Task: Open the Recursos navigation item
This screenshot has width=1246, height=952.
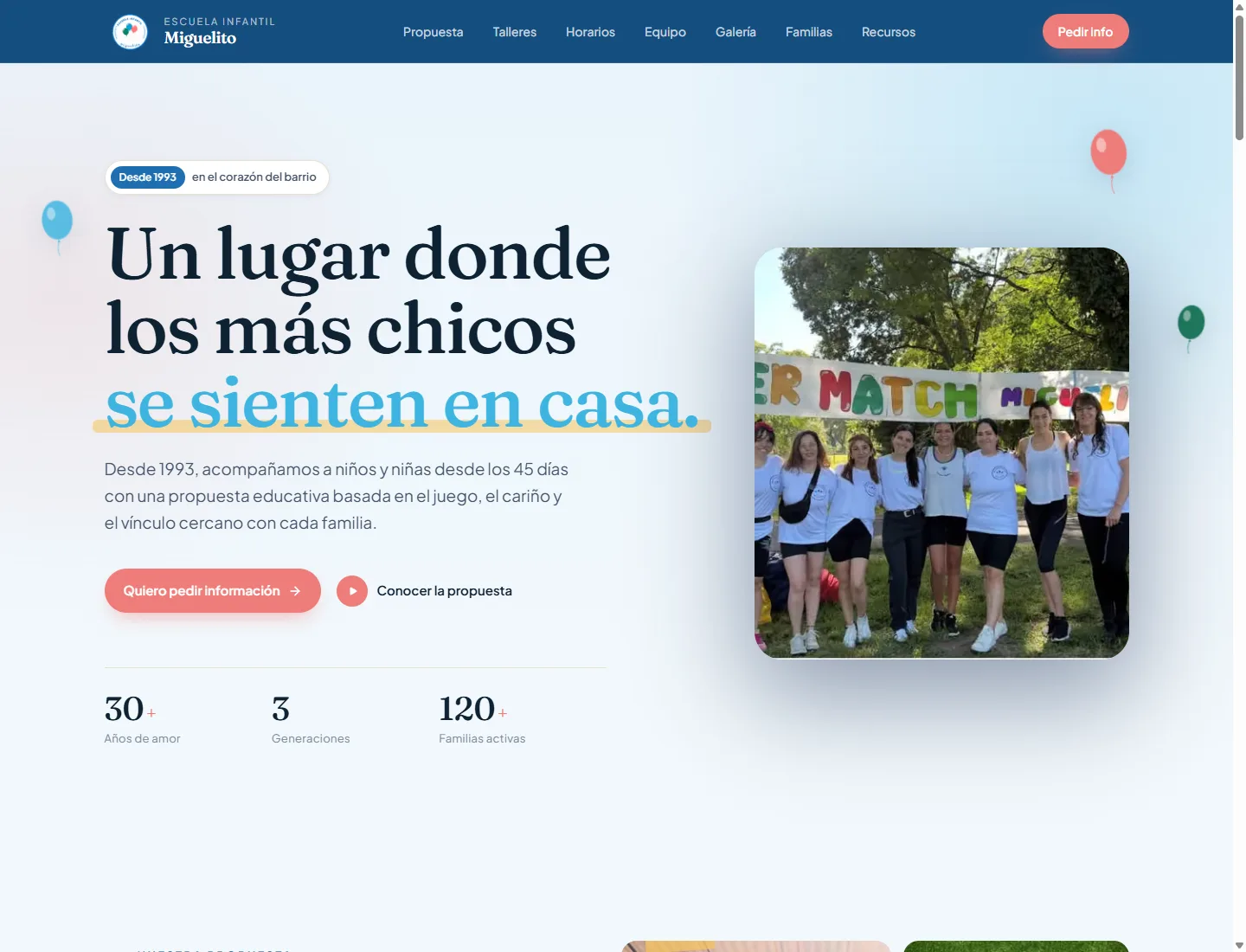Action: point(889,32)
